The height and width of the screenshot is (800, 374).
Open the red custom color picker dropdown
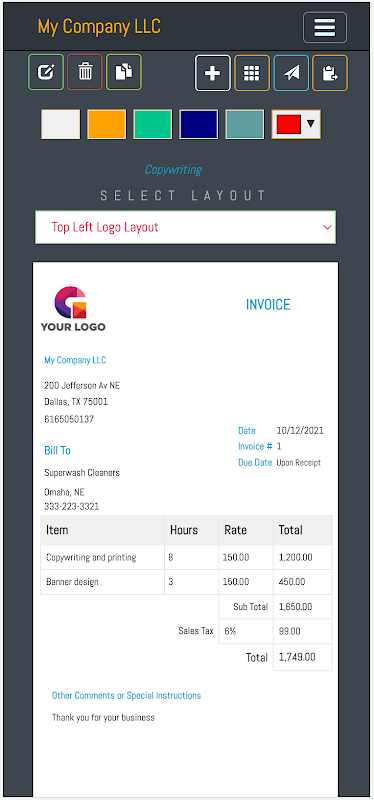(x=296, y=124)
